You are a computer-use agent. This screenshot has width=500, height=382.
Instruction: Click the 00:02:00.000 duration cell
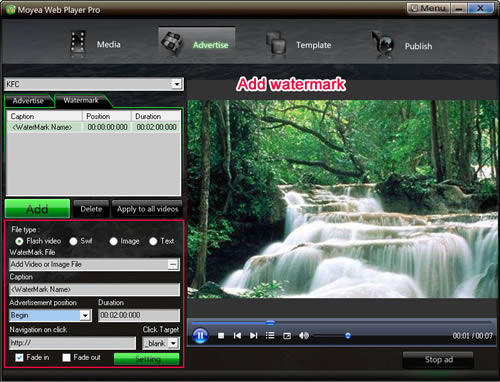coord(156,127)
